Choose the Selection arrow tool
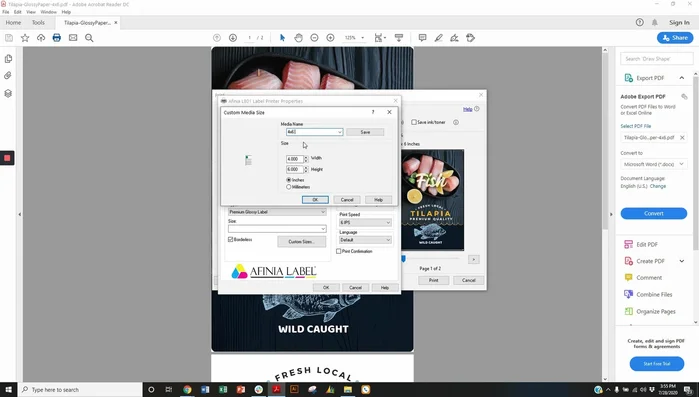Viewport: 699px width, 397px height. coord(282,38)
